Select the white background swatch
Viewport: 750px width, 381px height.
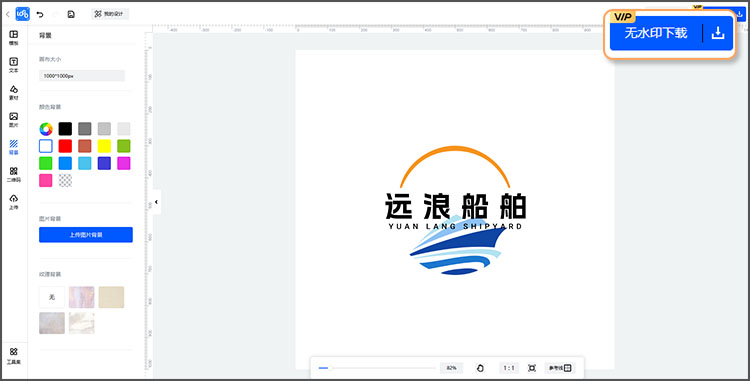[46, 146]
